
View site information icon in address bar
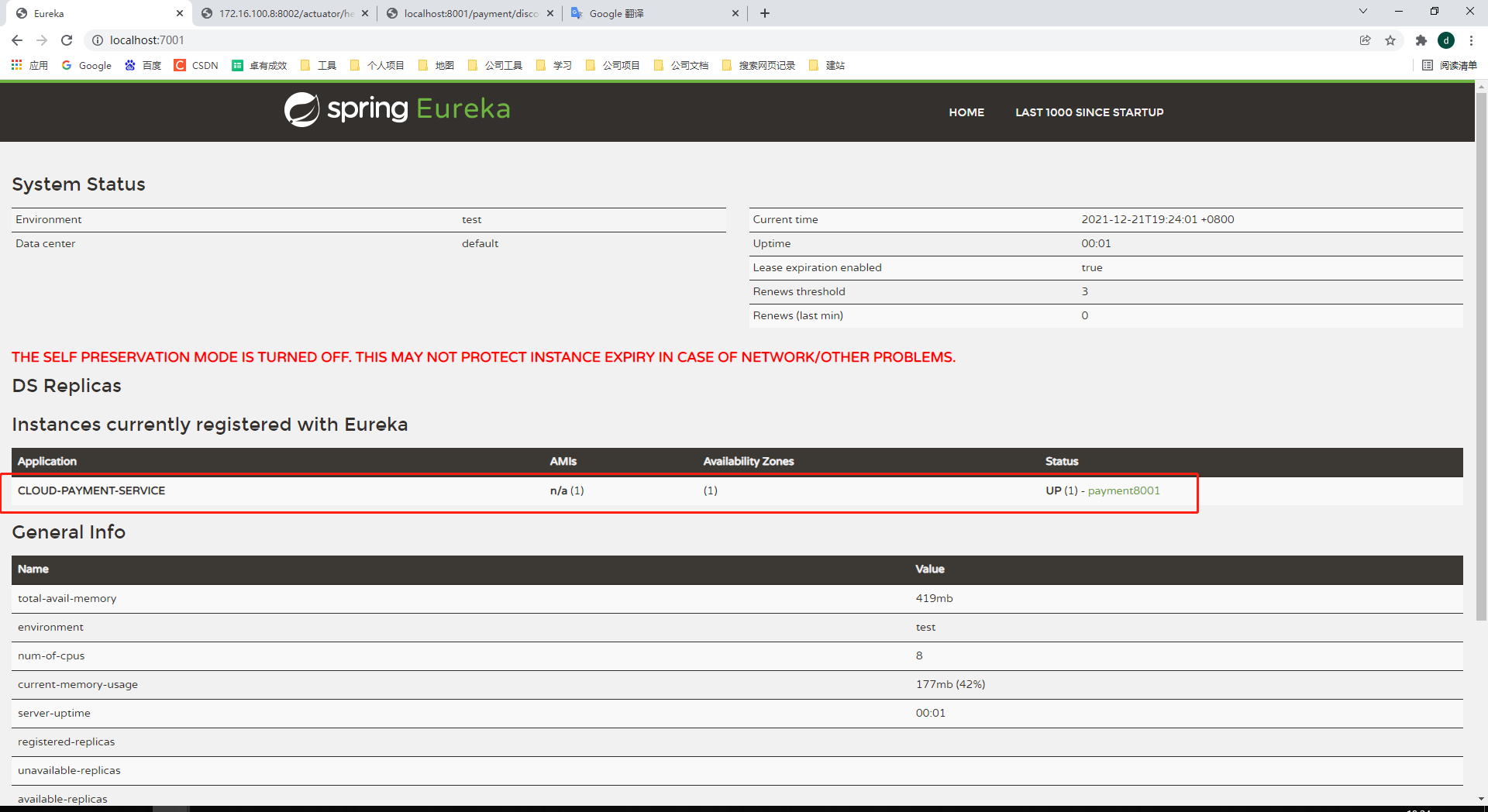(x=98, y=40)
